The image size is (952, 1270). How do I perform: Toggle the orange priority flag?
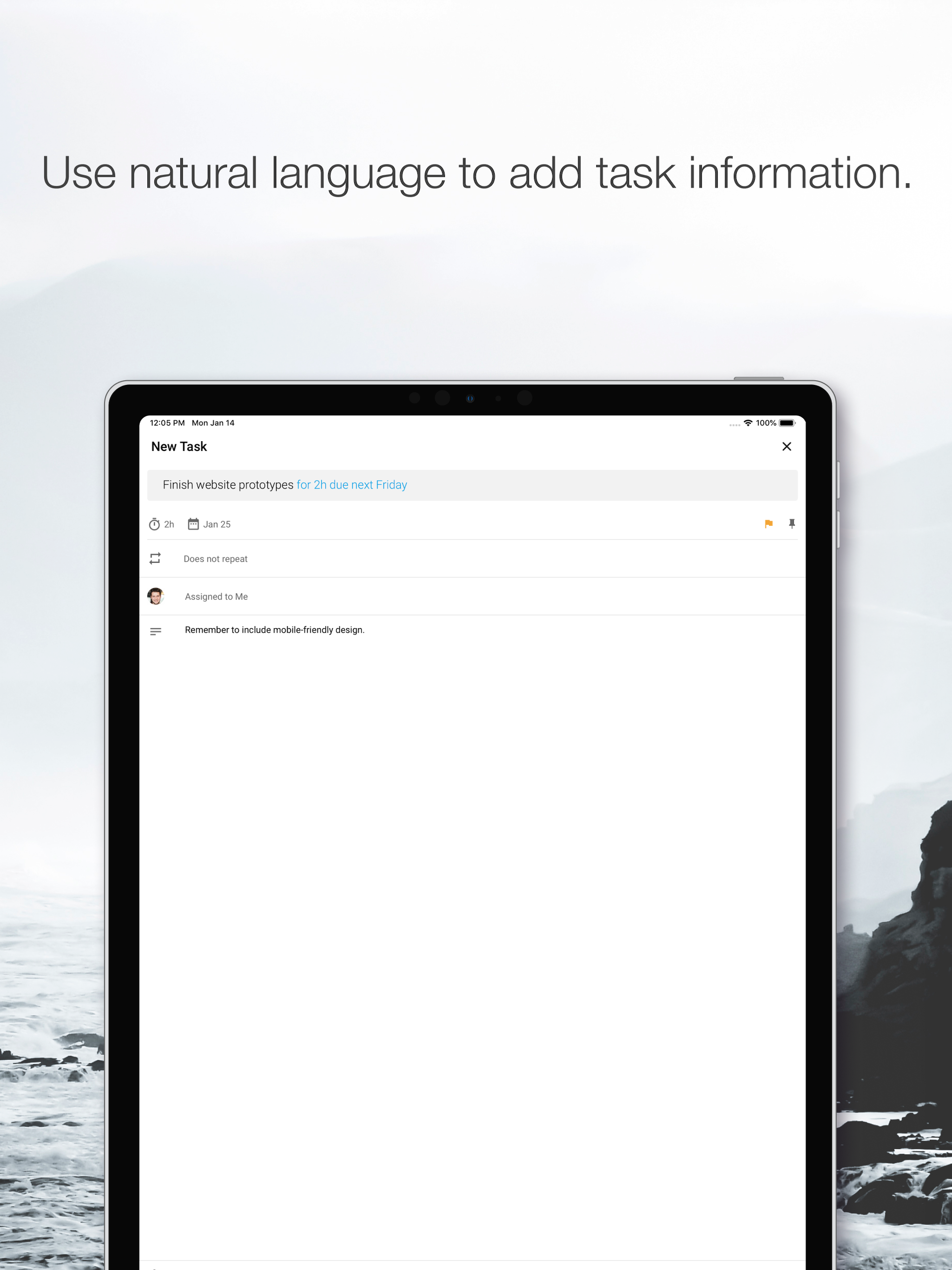point(769,523)
